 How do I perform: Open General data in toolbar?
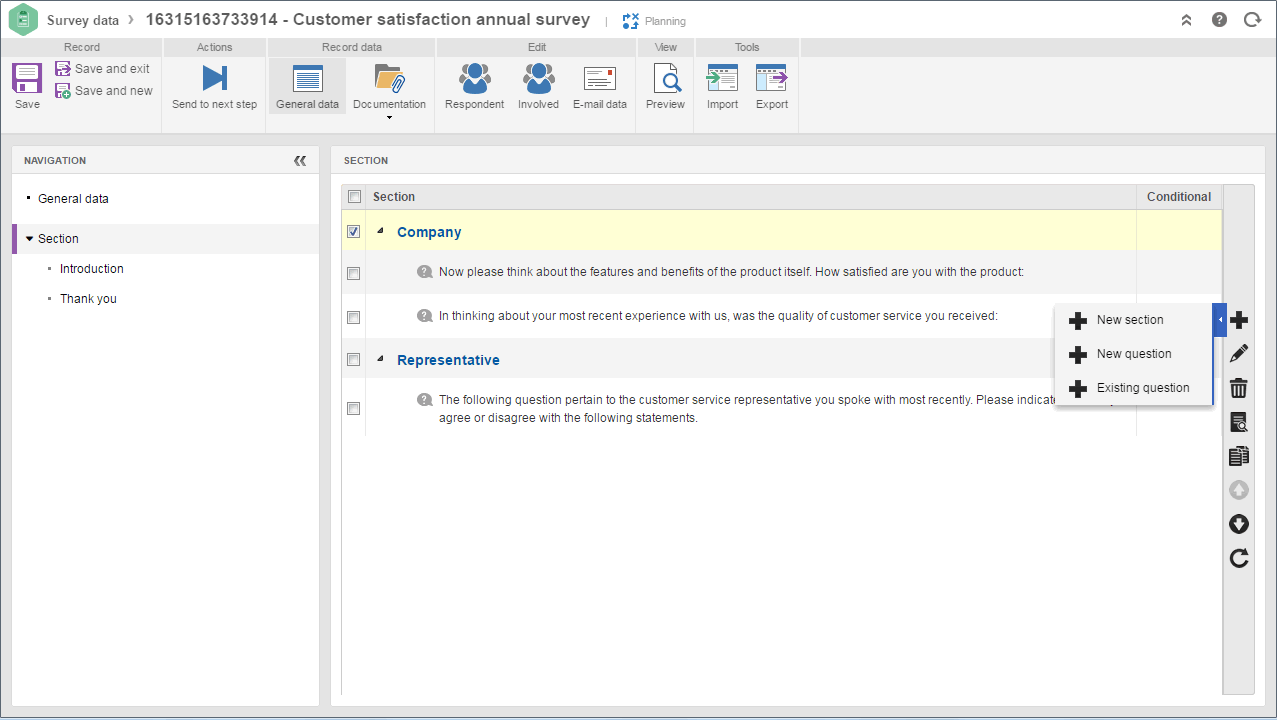tap(307, 86)
